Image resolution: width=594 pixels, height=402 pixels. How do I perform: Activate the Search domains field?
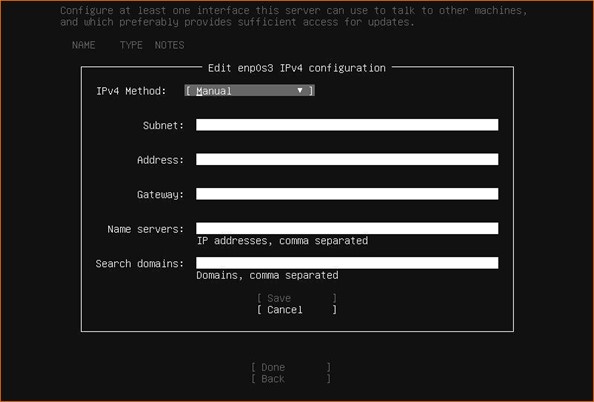pyautogui.click(x=347, y=263)
